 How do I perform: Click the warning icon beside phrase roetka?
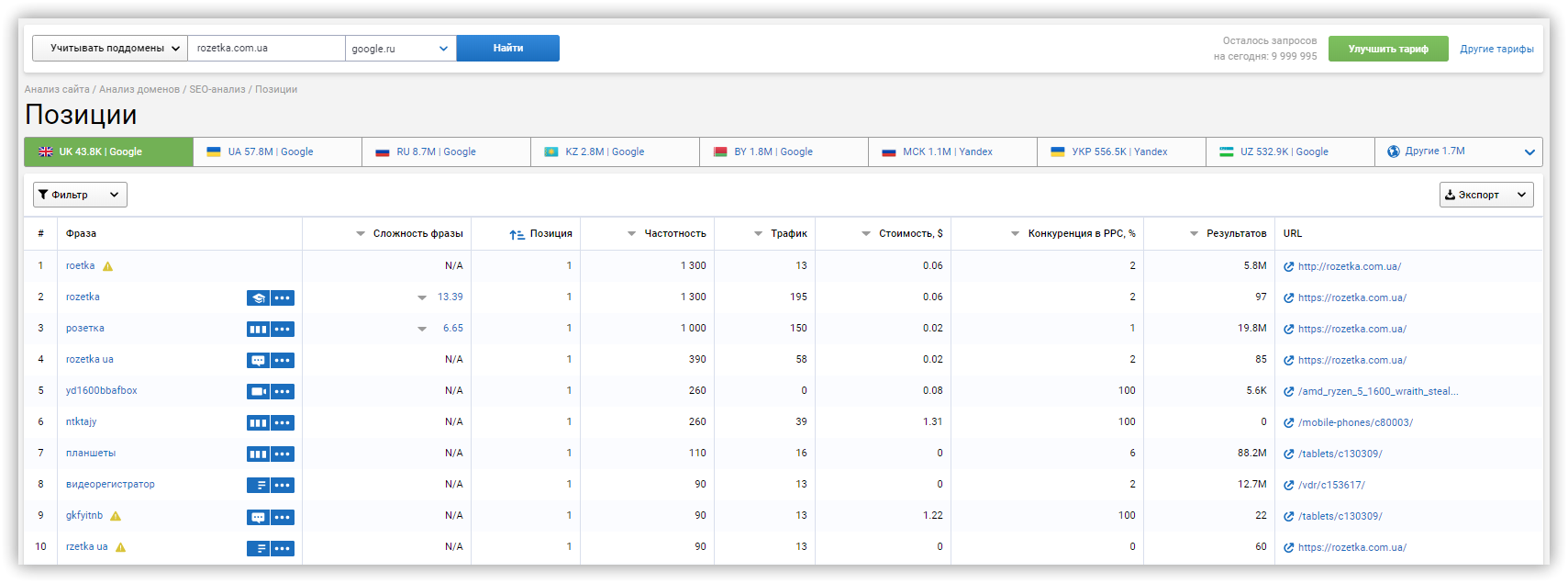point(107,266)
